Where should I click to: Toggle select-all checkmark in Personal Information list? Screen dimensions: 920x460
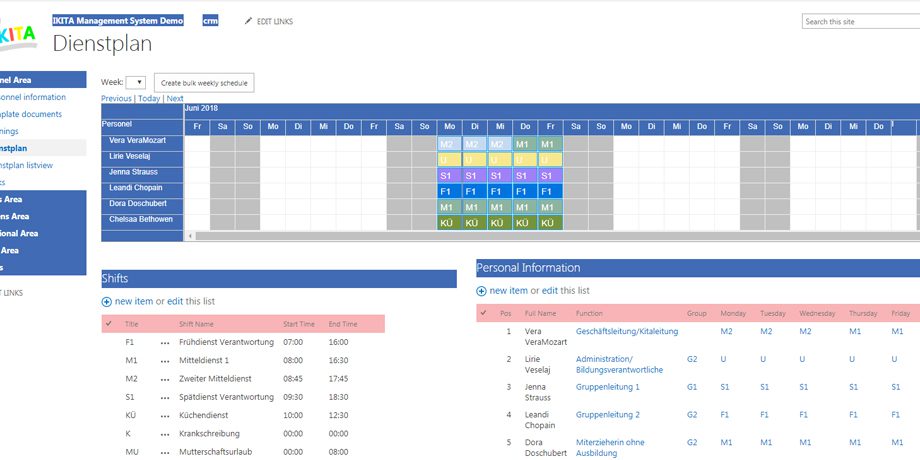tap(483, 313)
